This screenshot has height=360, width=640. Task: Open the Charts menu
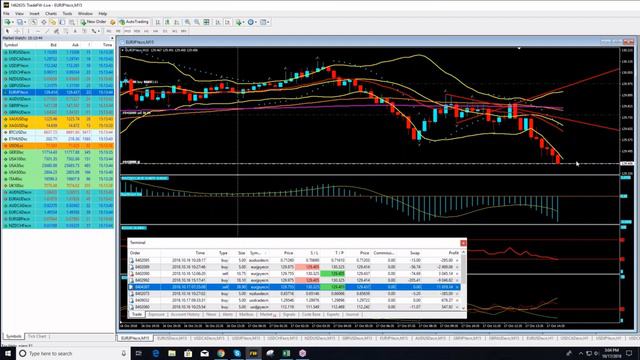click(51, 13)
